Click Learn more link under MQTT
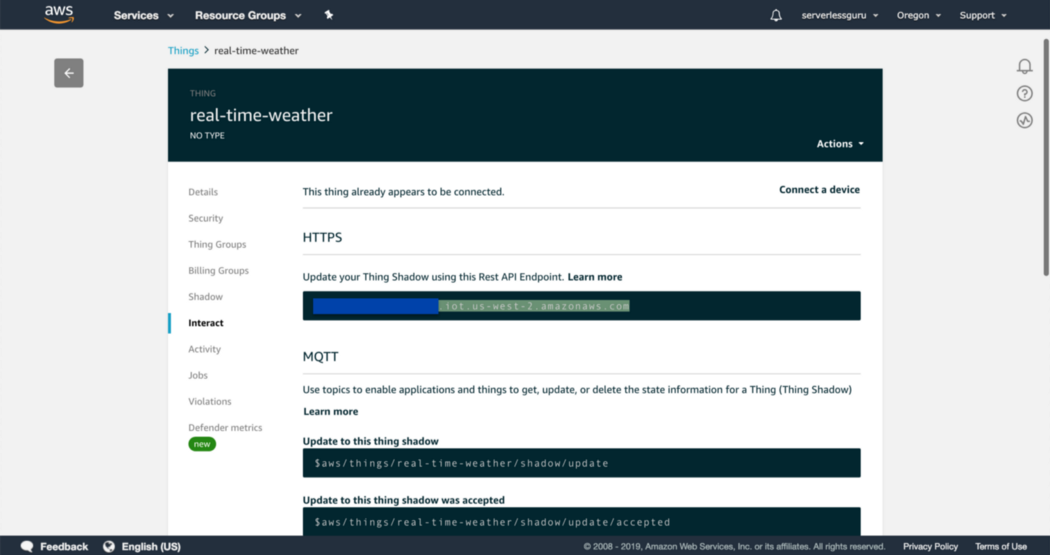The width and height of the screenshot is (1050, 555). 331,412
